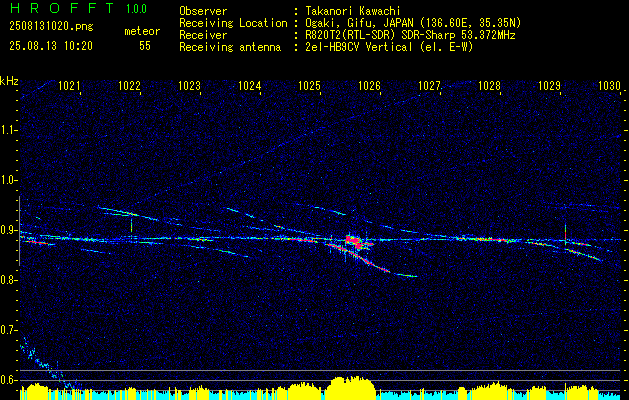Click the 1028 time axis marker
Screen dimensions: 629x400
[490, 86]
